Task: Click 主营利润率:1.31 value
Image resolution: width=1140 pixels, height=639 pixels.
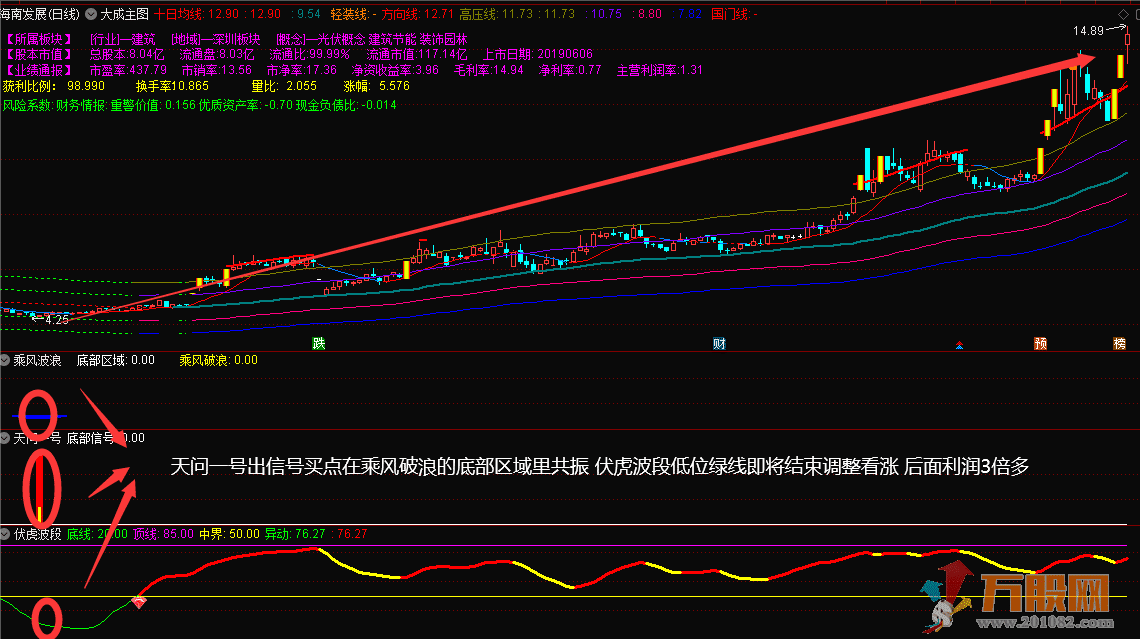Action: [x=659, y=71]
